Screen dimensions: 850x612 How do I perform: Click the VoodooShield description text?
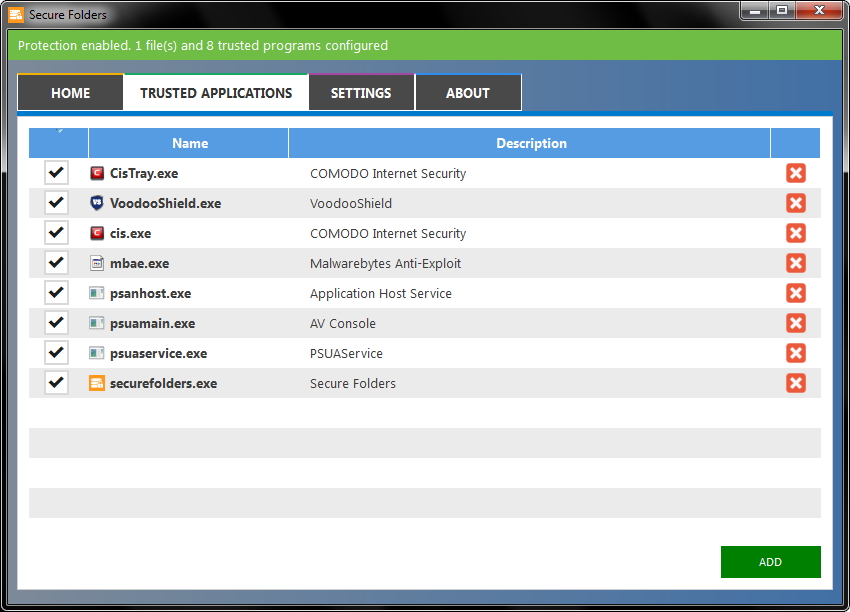[x=351, y=203]
